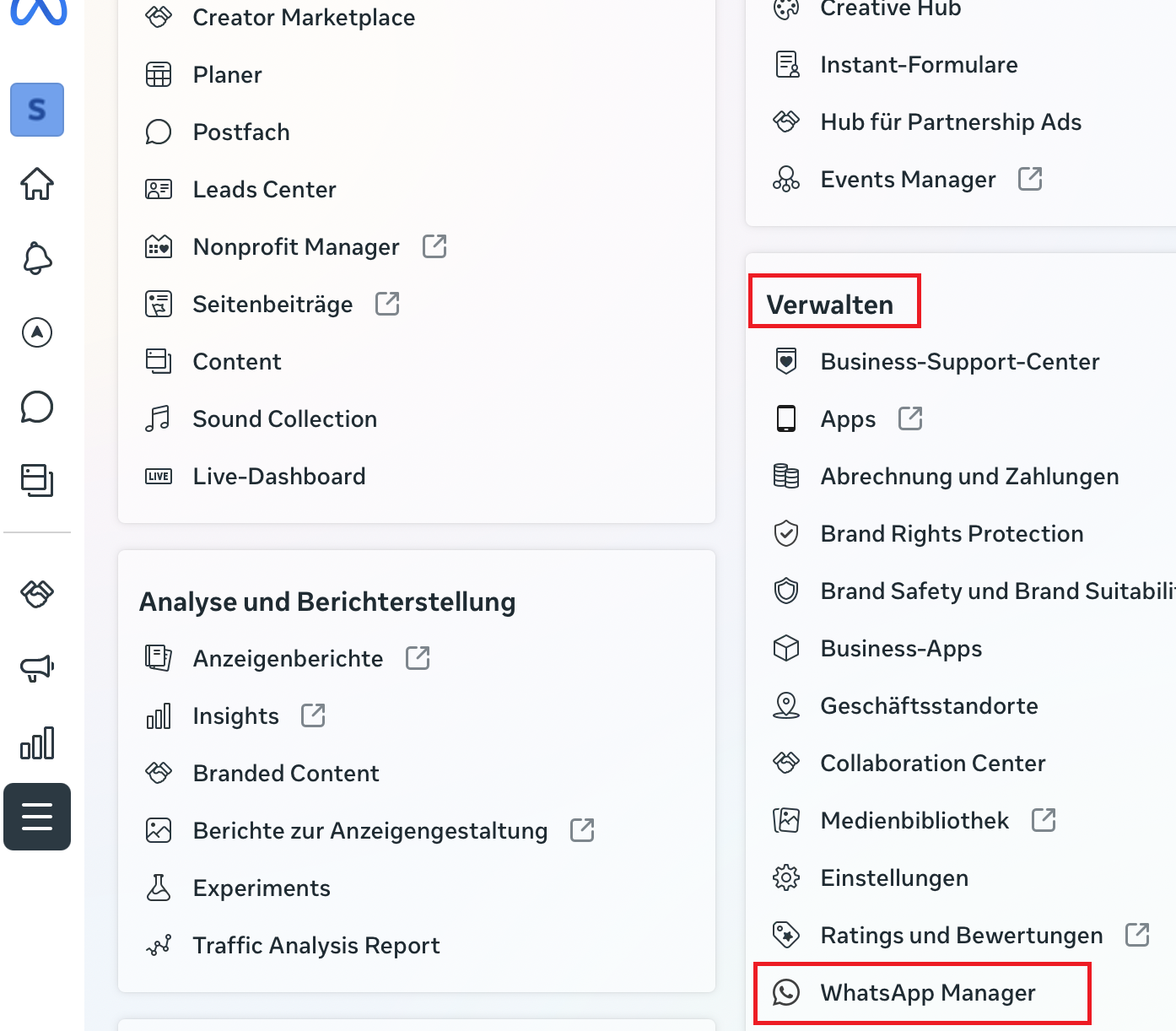Open Traffic Analysis Report

[x=316, y=945]
